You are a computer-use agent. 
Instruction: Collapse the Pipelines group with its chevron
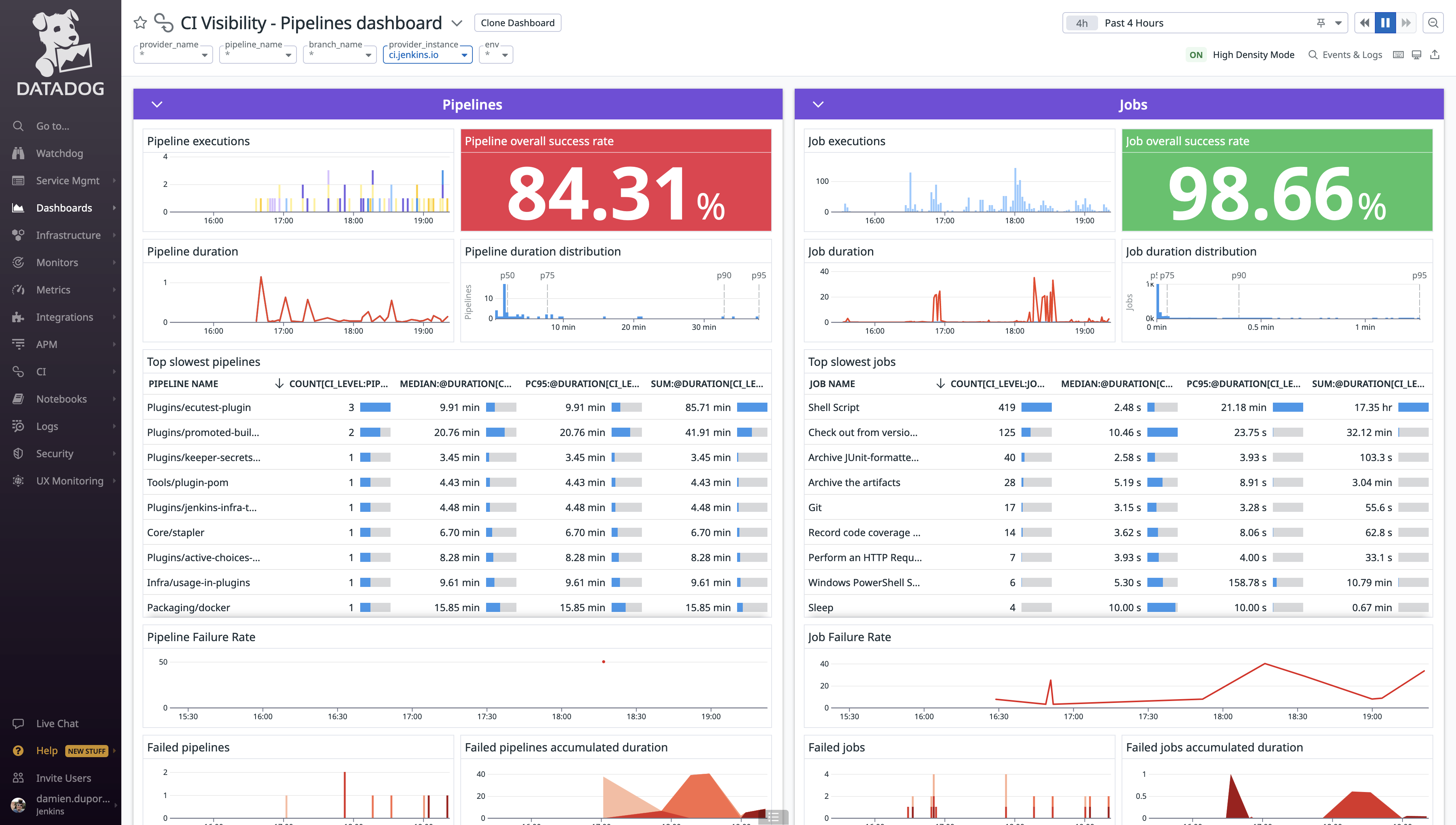click(157, 104)
